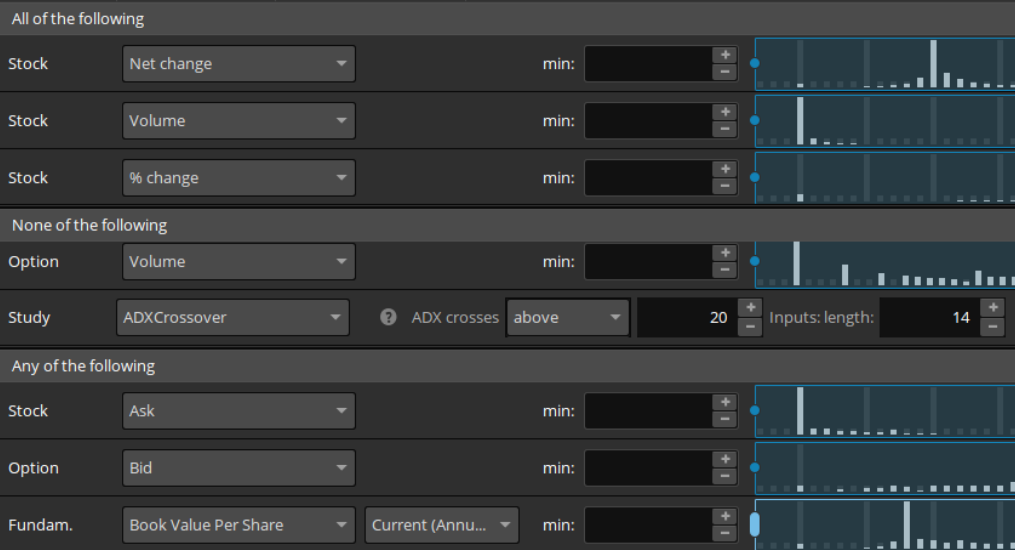The height and width of the screenshot is (550, 1015).
Task: Click the Net change min input field
Action: 648,64
